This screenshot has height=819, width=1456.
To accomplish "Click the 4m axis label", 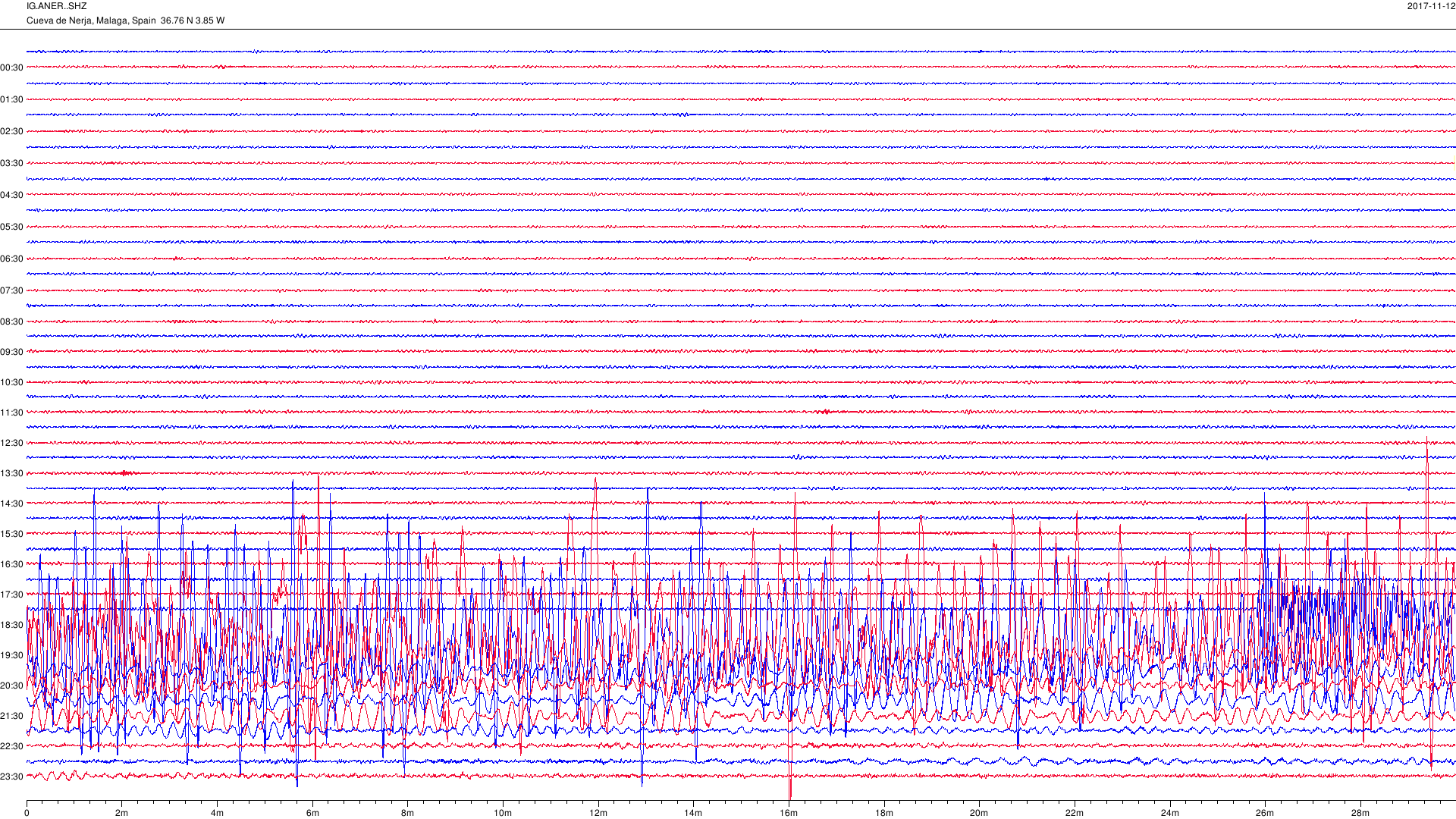I will [217, 813].
